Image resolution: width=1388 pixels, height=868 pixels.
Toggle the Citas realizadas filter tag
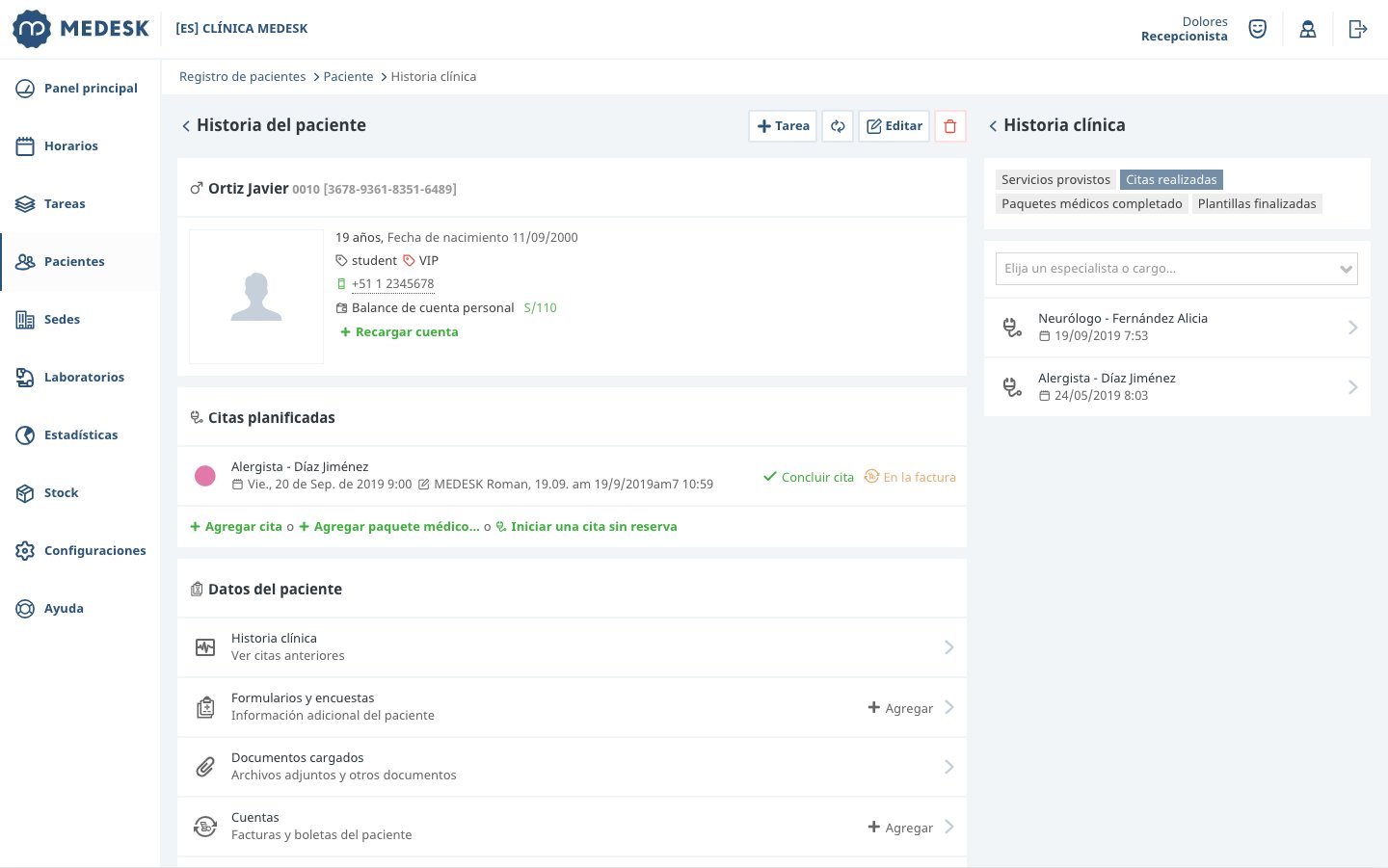click(1171, 180)
